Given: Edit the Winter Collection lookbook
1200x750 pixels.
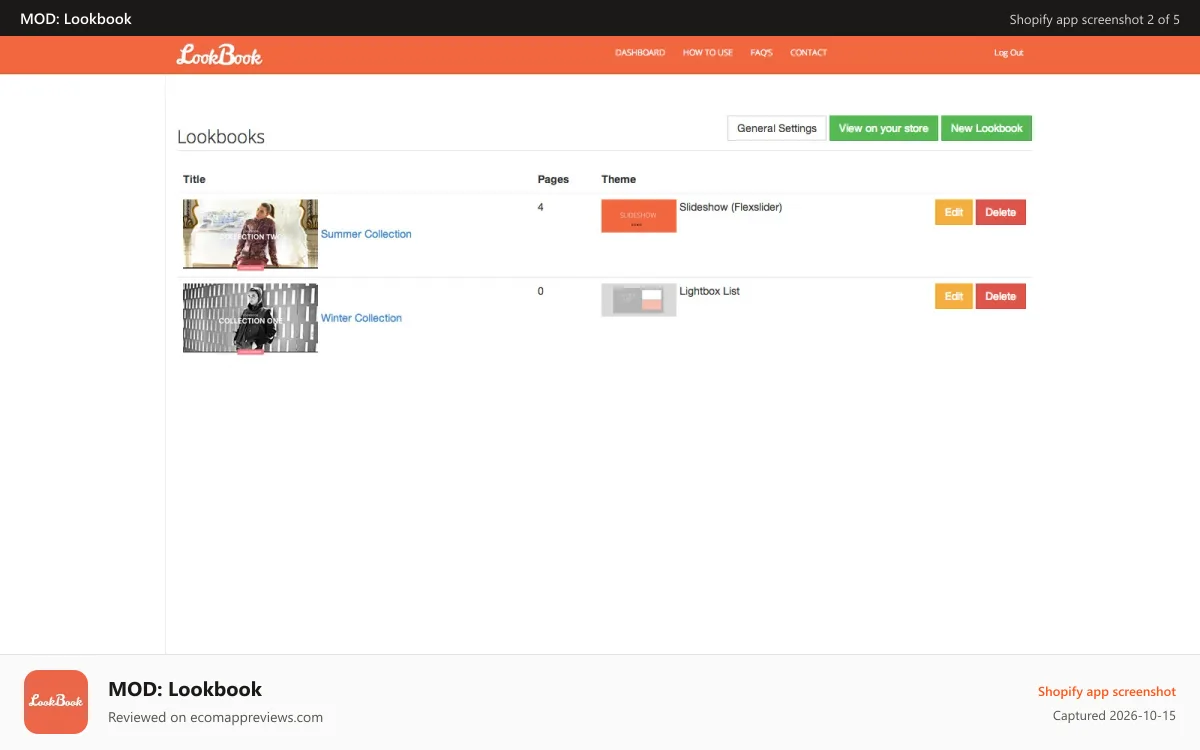Looking at the screenshot, I should [954, 296].
